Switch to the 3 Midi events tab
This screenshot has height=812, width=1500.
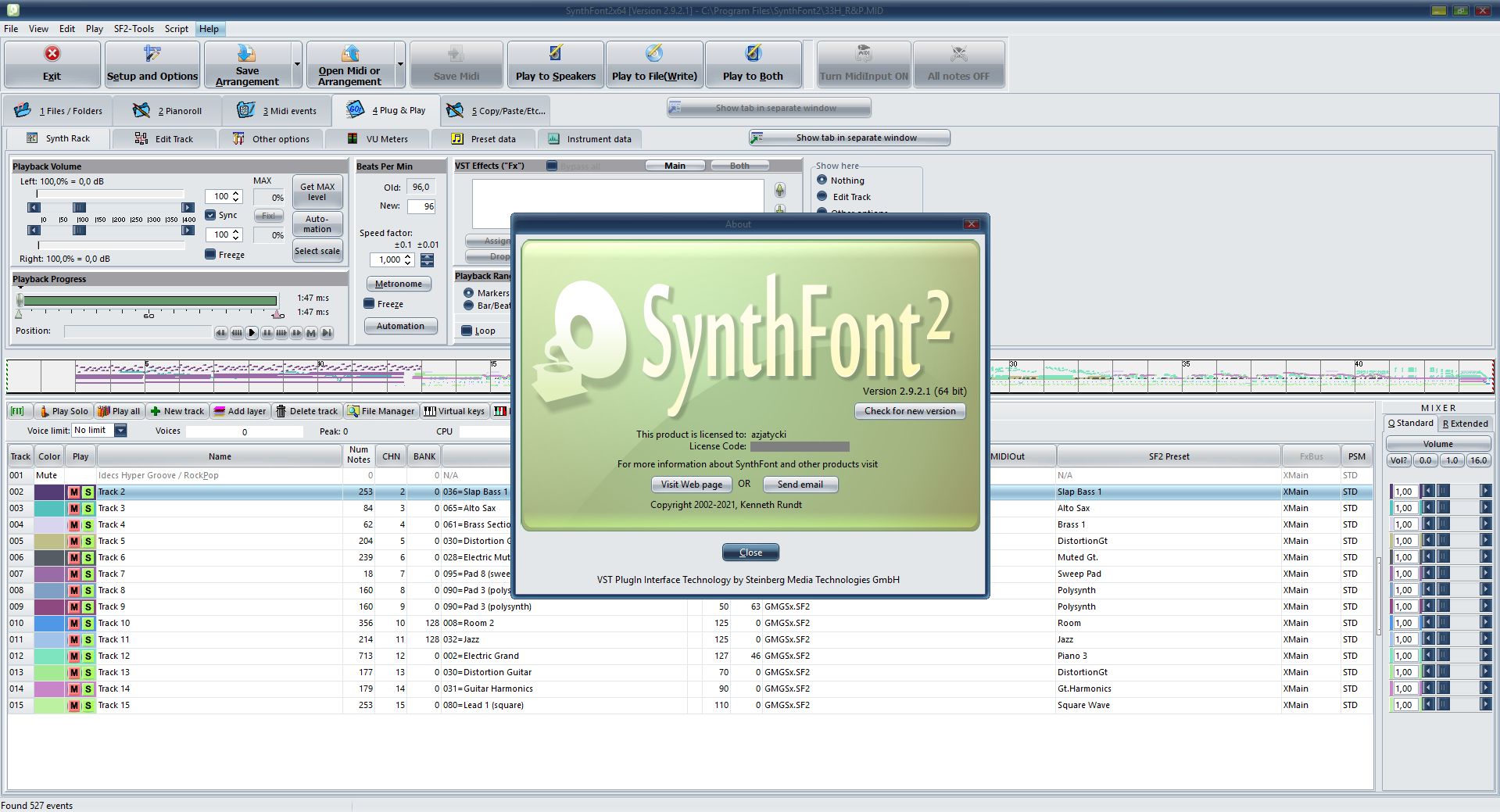[277, 111]
